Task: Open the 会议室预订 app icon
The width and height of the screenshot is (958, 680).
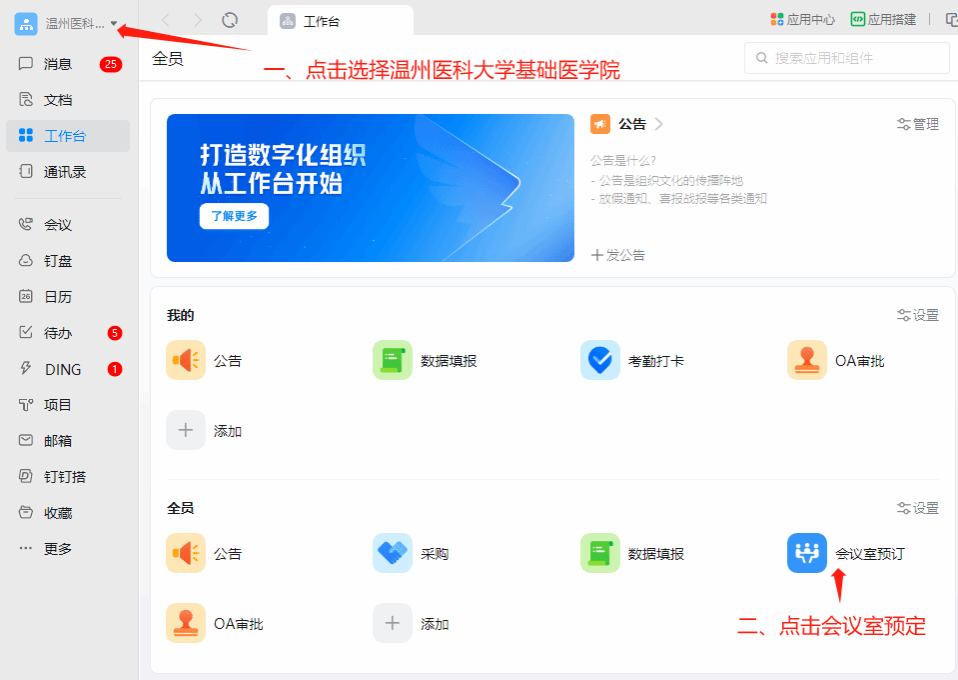Action: pos(807,553)
